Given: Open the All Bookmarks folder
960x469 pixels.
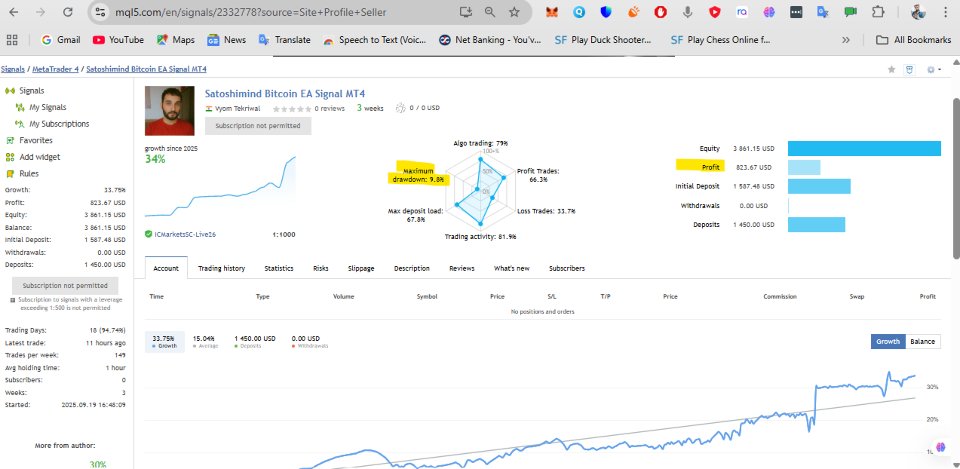Looking at the screenshot, I should click(913, 40).
